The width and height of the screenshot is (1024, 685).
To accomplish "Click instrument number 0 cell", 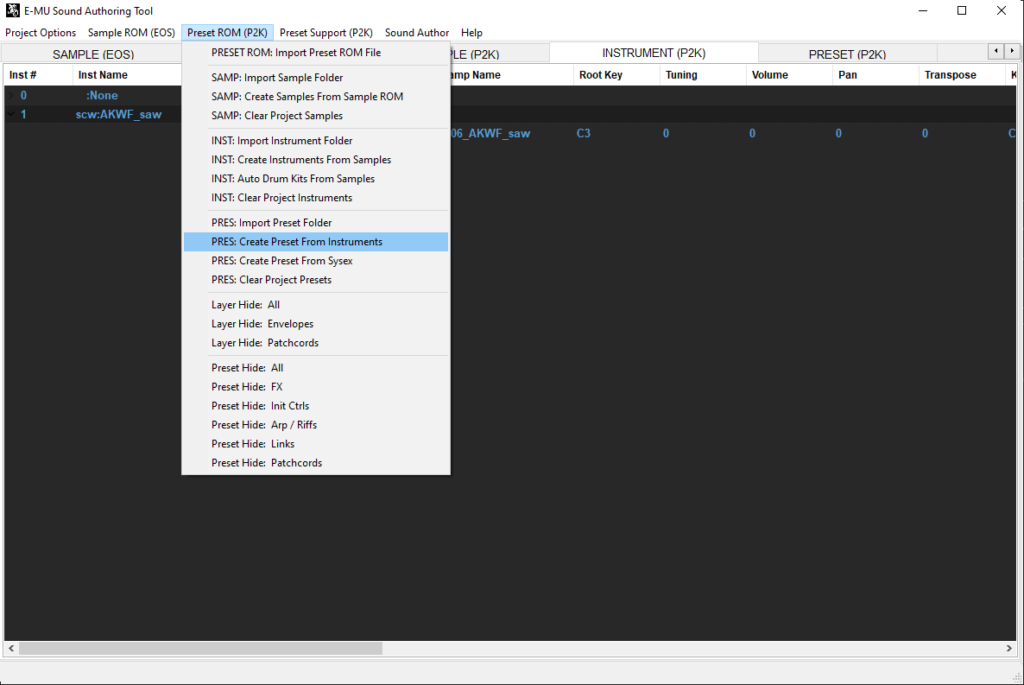I will [x=24, y=95].
